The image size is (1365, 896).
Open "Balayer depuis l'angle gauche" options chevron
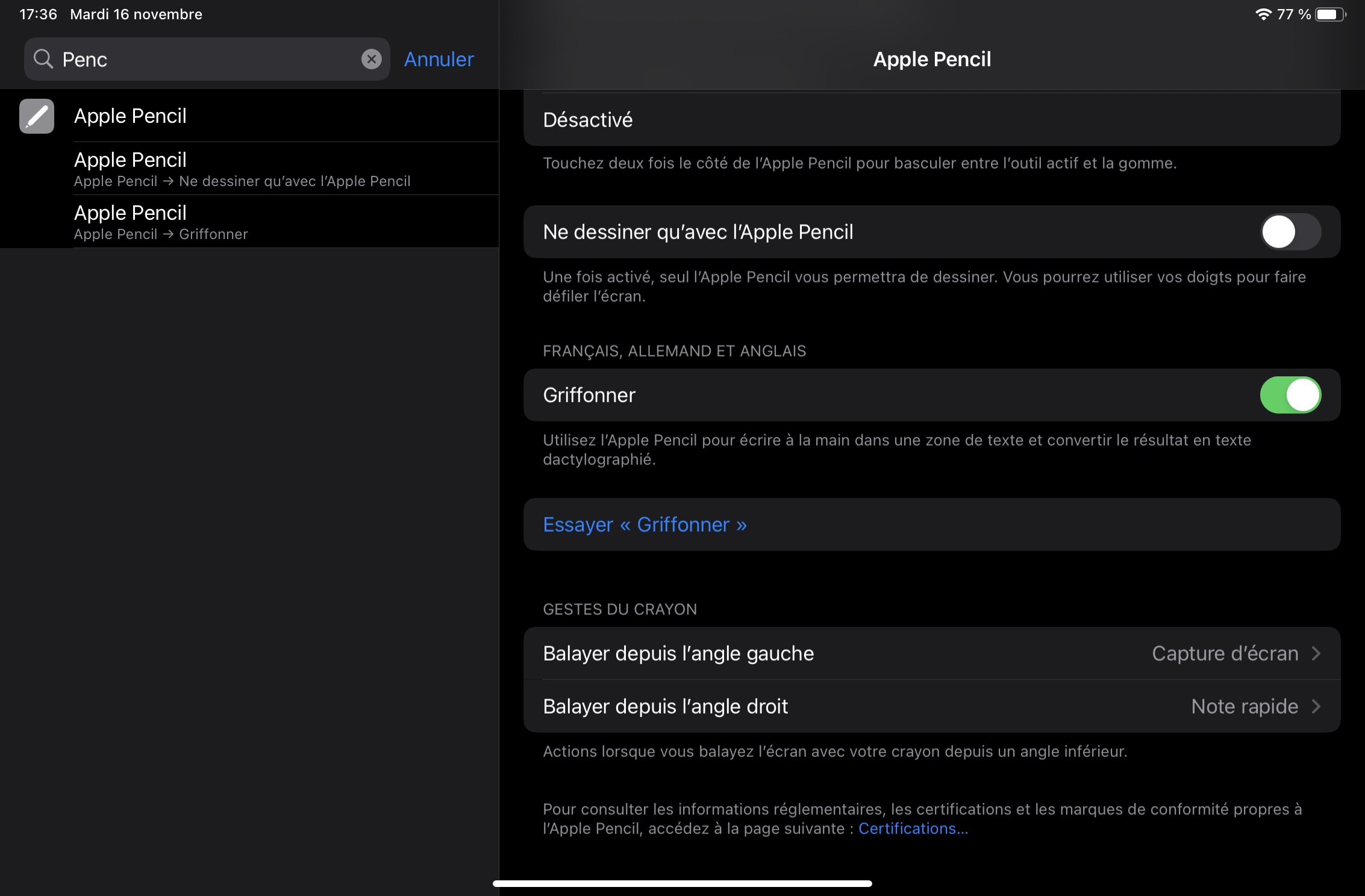[1316, 653]
